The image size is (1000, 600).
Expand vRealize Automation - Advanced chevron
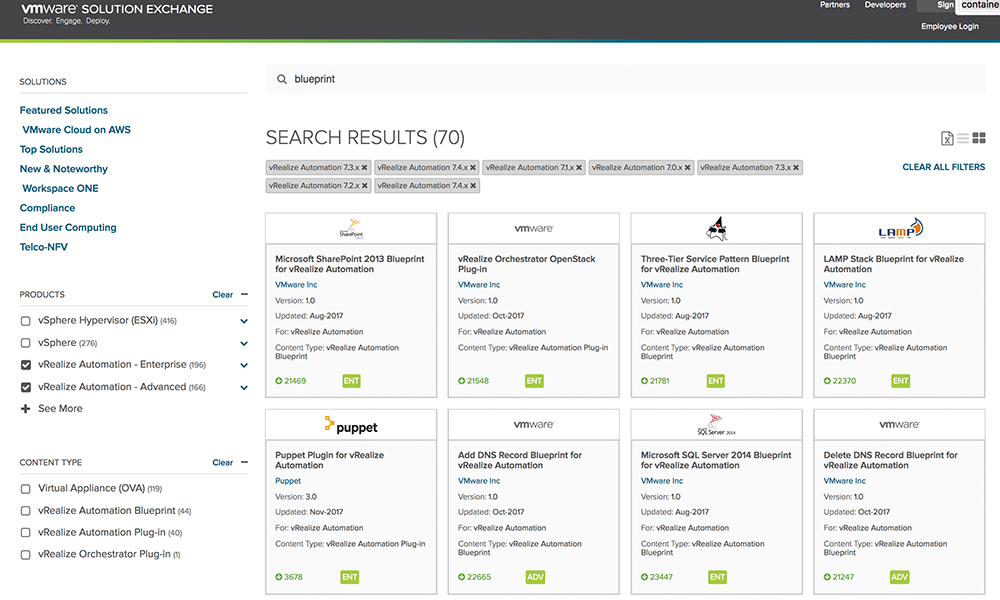tap(244, 388)
